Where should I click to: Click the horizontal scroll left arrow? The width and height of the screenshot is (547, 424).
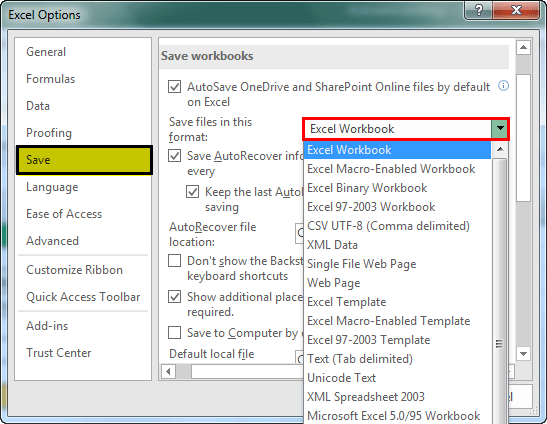[168, 371]
